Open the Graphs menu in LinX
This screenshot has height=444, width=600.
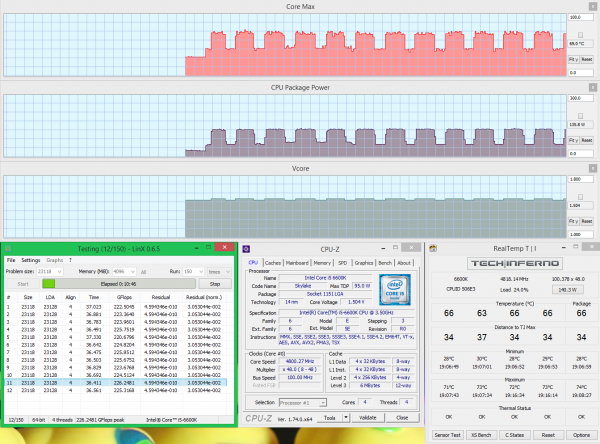click(x=55, y=260)
